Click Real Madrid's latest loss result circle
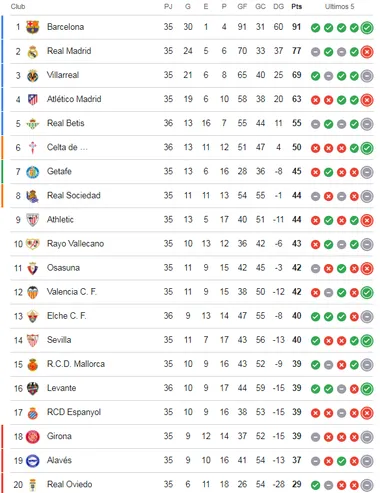 click(367, 52)
